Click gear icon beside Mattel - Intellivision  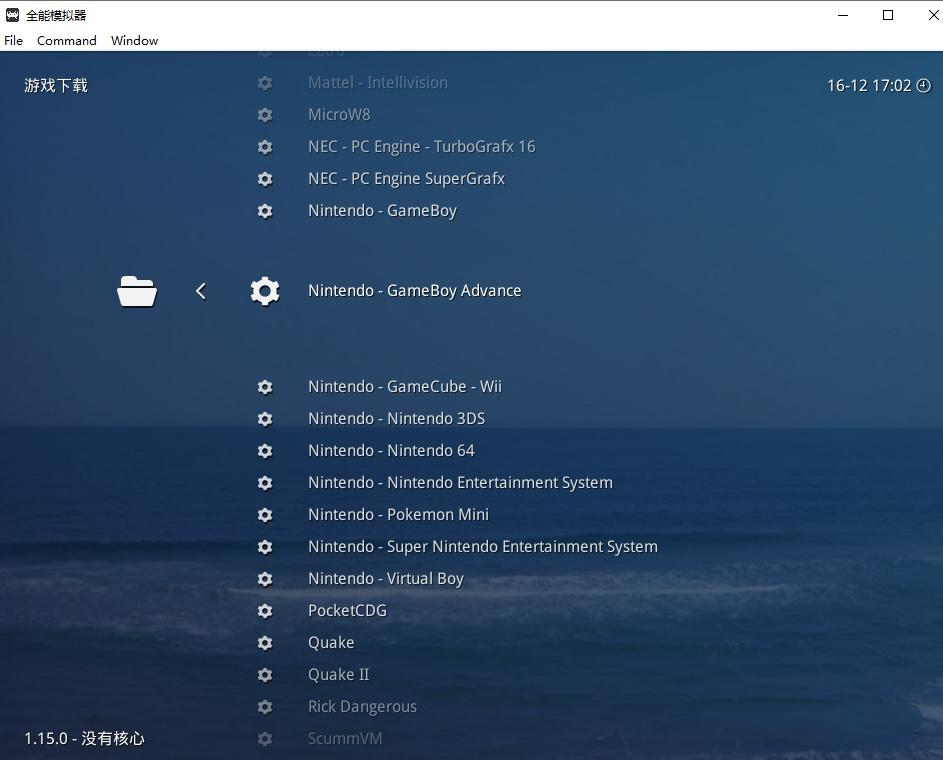click(x=265, y=83)
